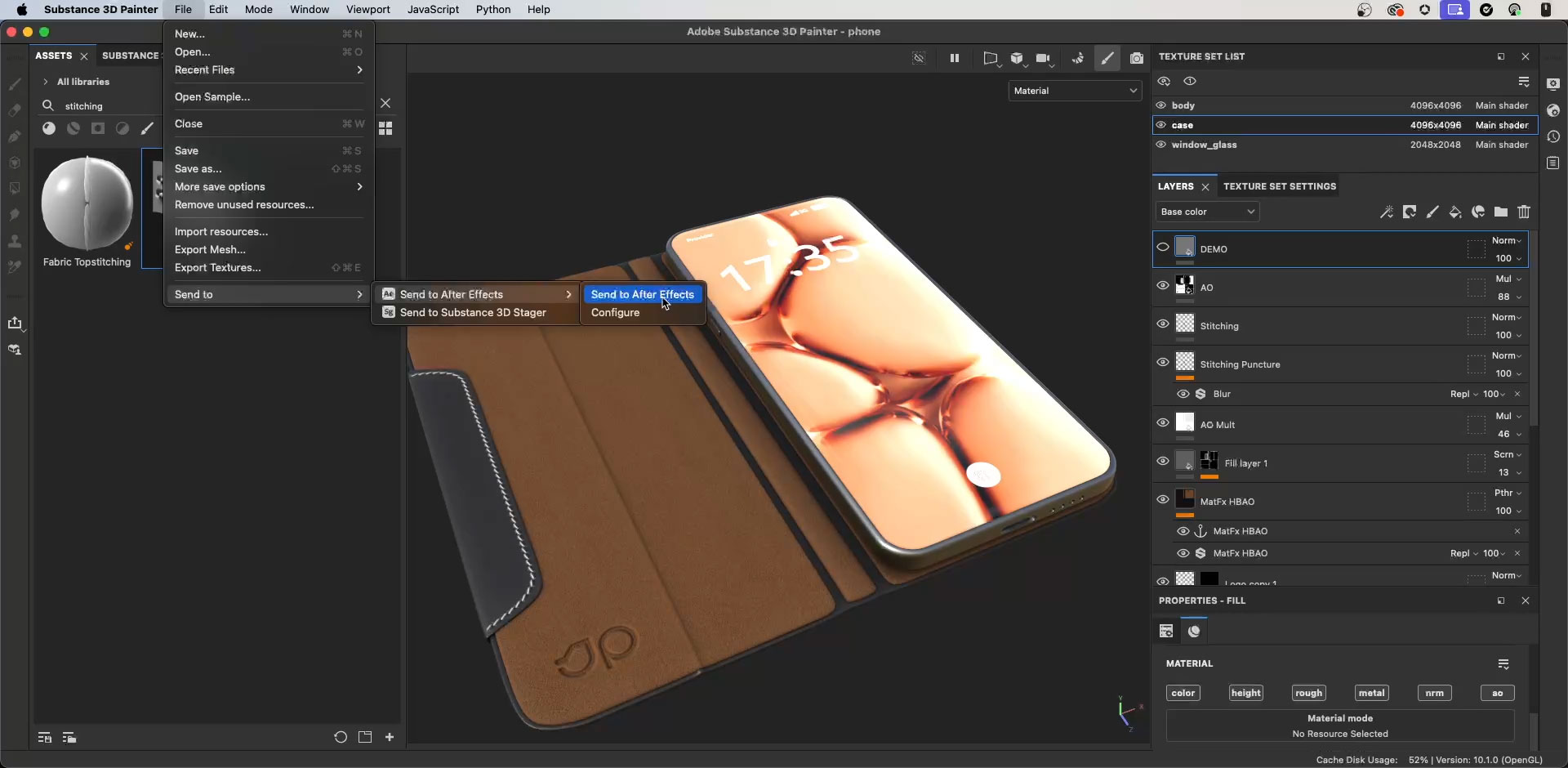Screen dimensions: 1568x768
Task: Click the refresh icon at assets panel bottom
Action: click(x=341, y=737)
